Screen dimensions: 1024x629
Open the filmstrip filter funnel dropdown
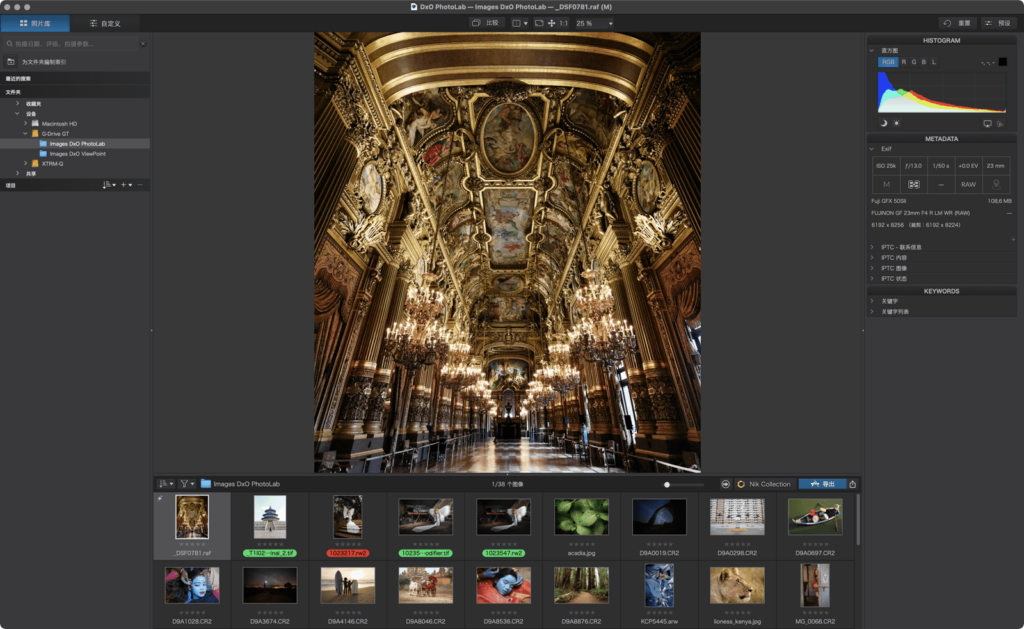(187, 484)
